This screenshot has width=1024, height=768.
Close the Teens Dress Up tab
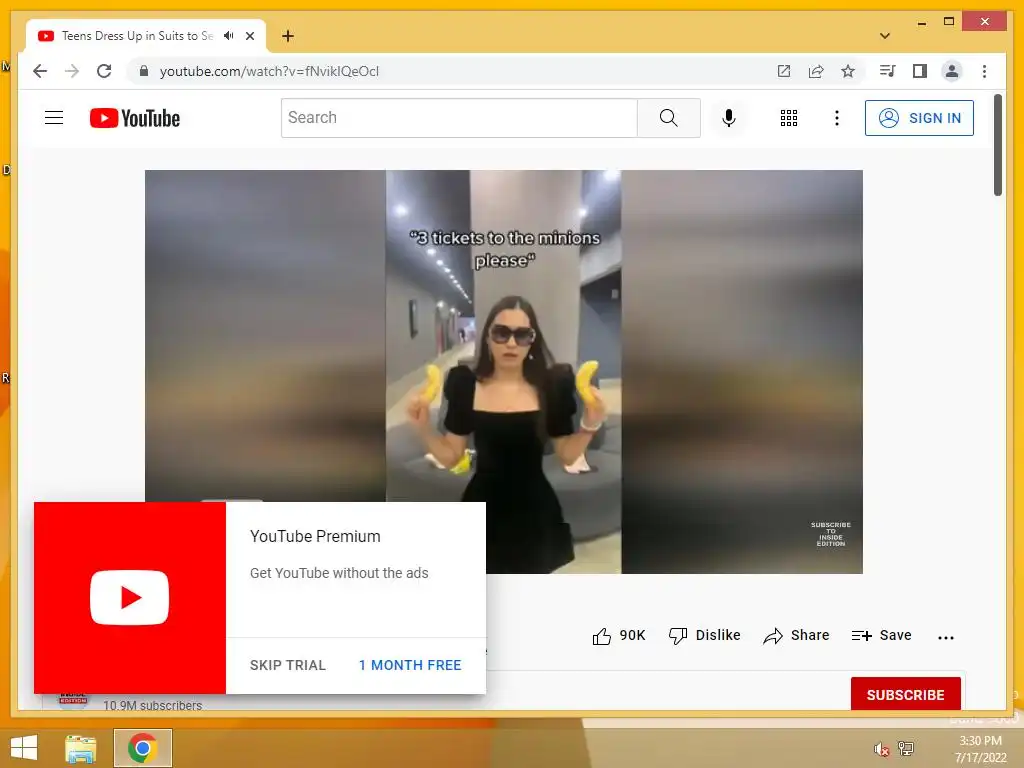click(x=249, y=36)
